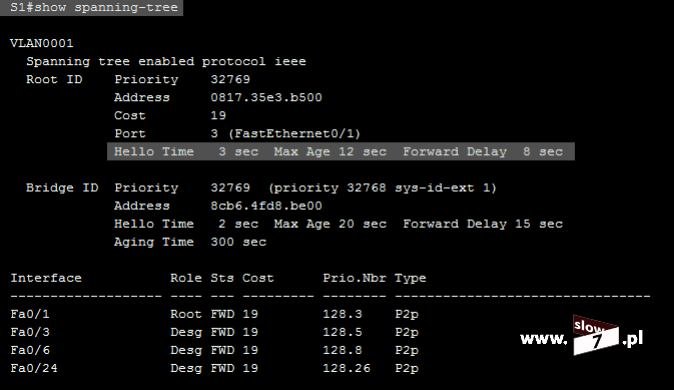The width and height of the screenshot is (674, 390).
Task: Click Forward Delay 15 sec value
Action: pos(483,224)
